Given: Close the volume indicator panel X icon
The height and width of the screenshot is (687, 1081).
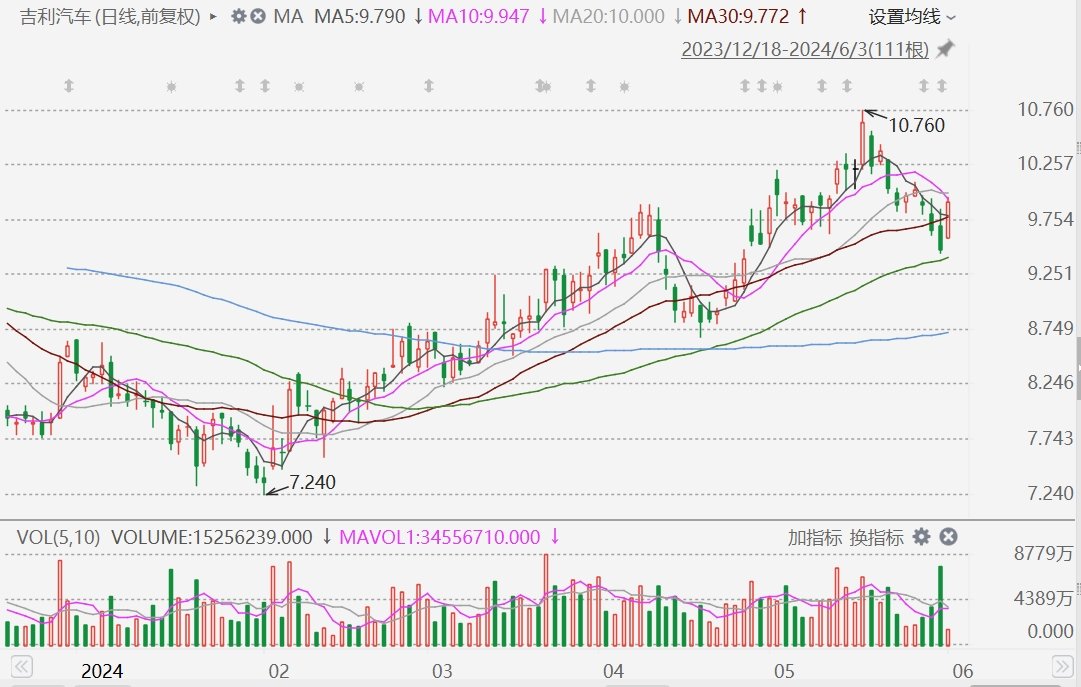Looking at the screenshot, I should coord(949,537).
